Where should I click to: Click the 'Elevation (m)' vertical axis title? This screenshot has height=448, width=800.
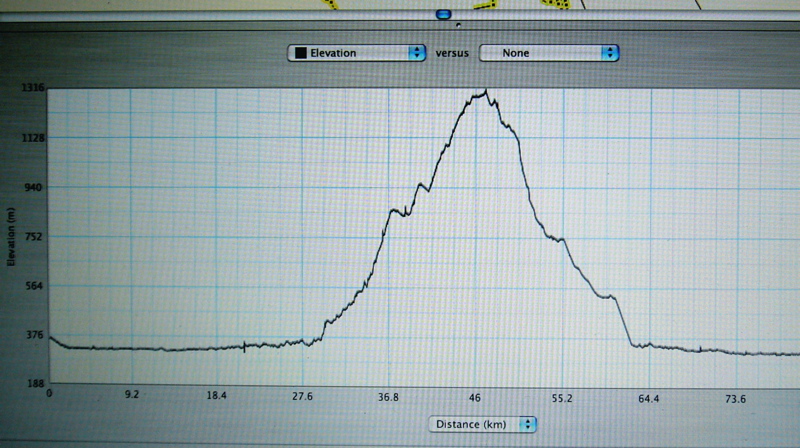tap(11, 237)
